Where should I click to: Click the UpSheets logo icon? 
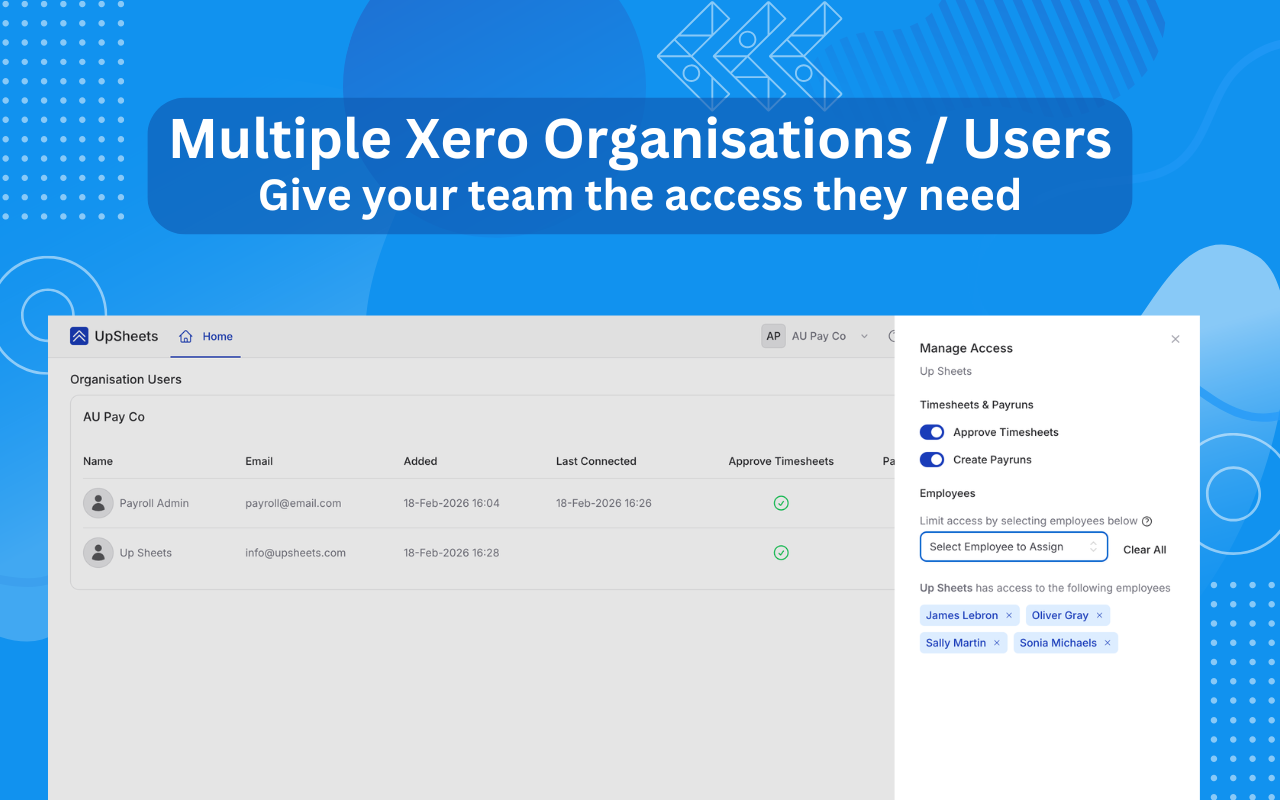click(x=79, y=336)
